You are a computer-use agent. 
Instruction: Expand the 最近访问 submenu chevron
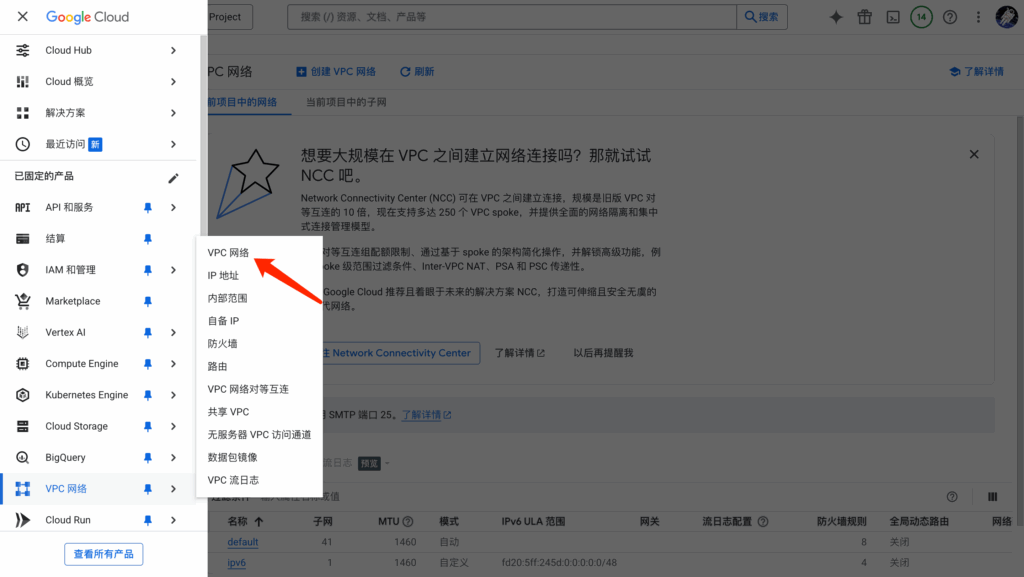click(x=173, y=144)
